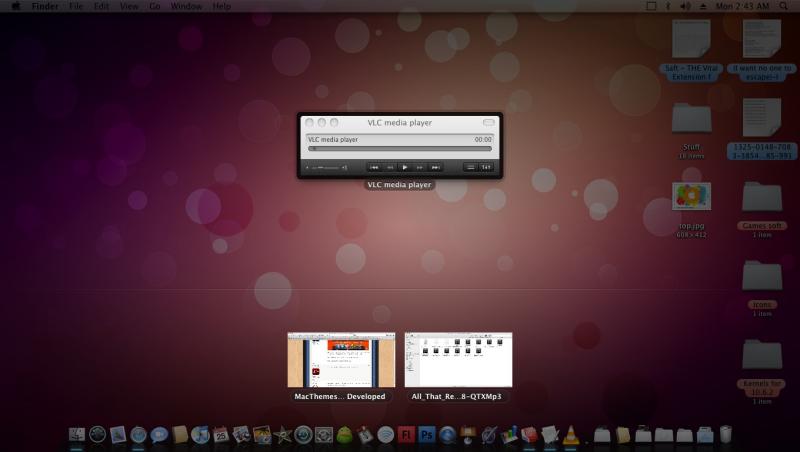Screen dimensions: 800x452
Task: Select the Stuff folder on desktop
Action: 691,118
